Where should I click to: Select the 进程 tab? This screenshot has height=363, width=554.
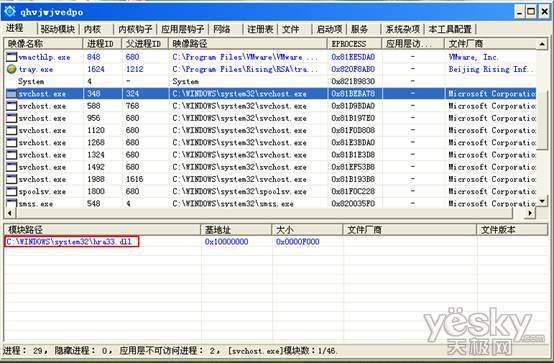tap(15, 28)
